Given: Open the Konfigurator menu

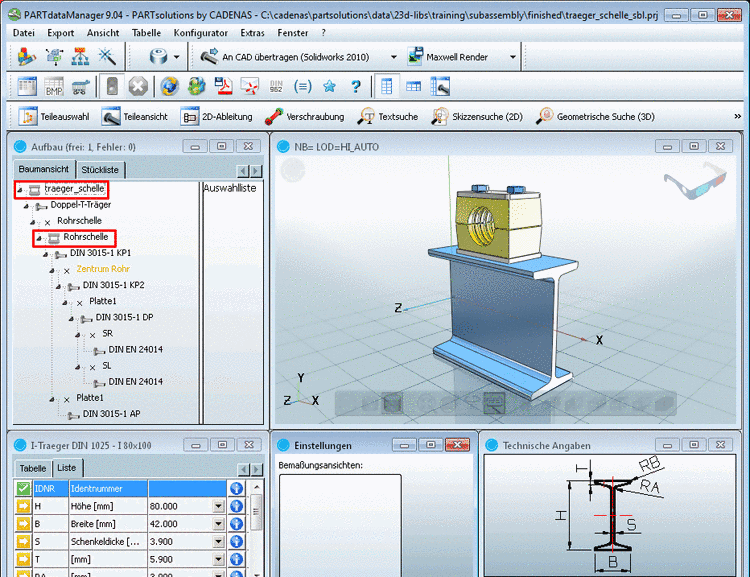Looking at the screenshot, I should coord(200,33).
